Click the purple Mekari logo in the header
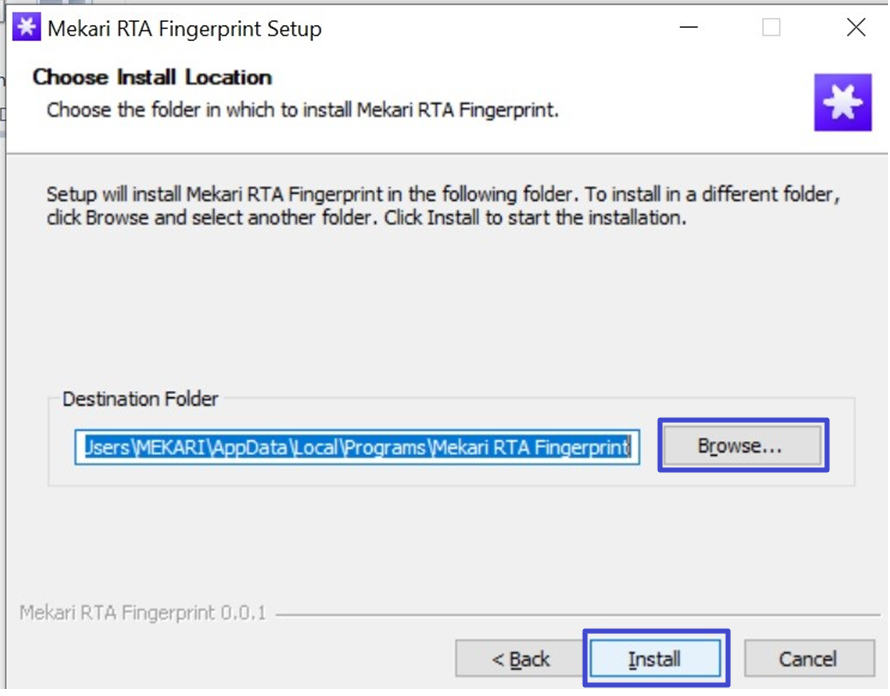 click(843, 103)
